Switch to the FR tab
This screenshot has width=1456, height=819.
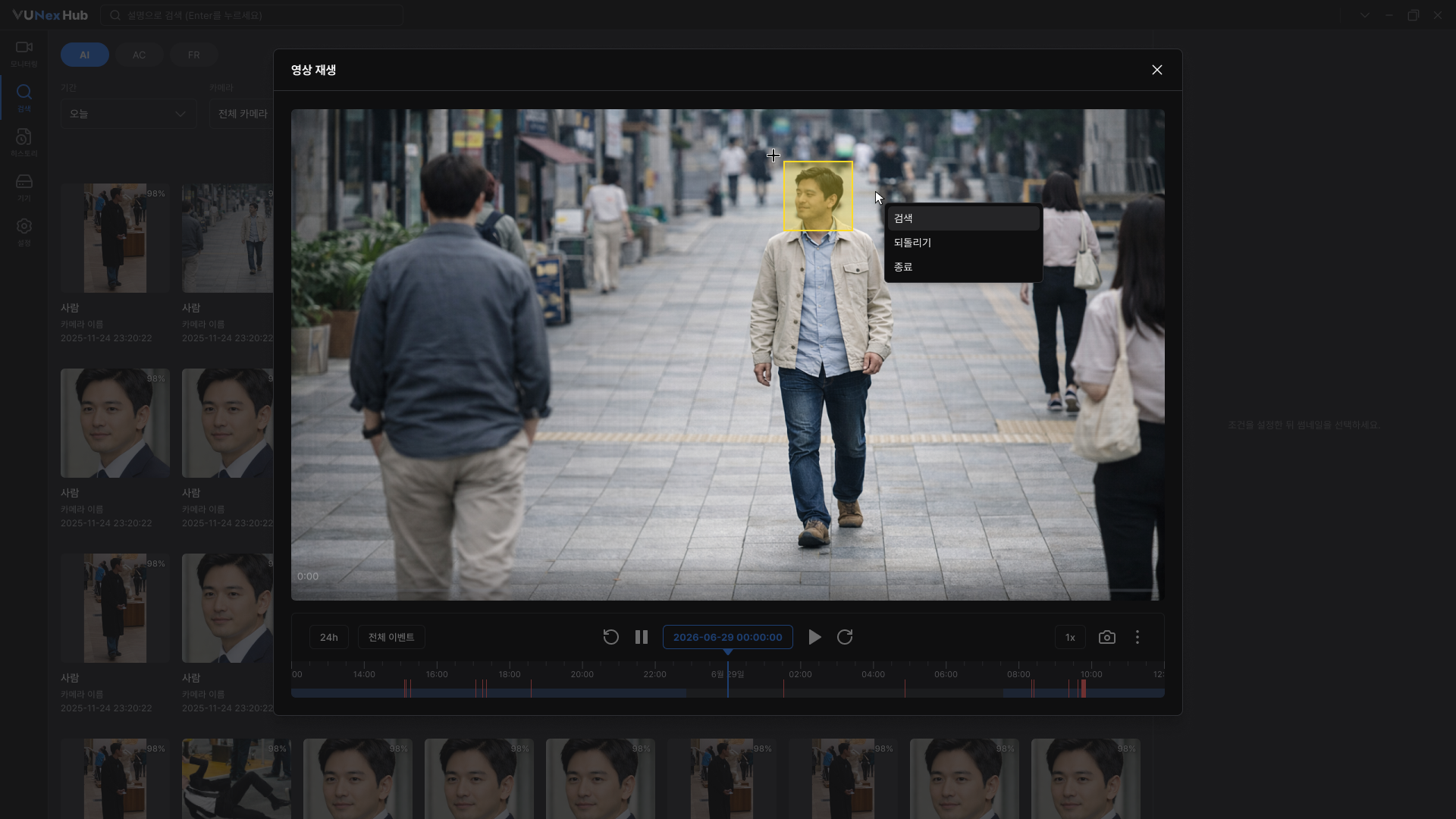(x=194, y=55)
